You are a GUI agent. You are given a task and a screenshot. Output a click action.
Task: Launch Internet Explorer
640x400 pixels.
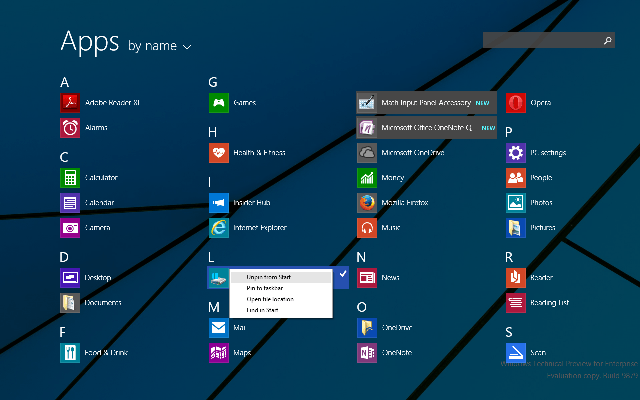tap(248, 228)
